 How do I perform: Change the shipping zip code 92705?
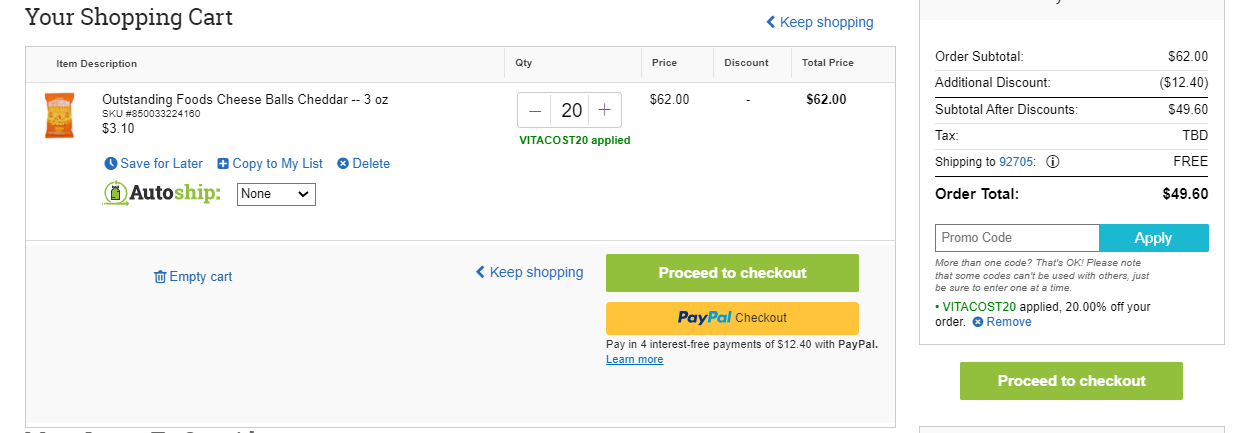[1017, 162]
